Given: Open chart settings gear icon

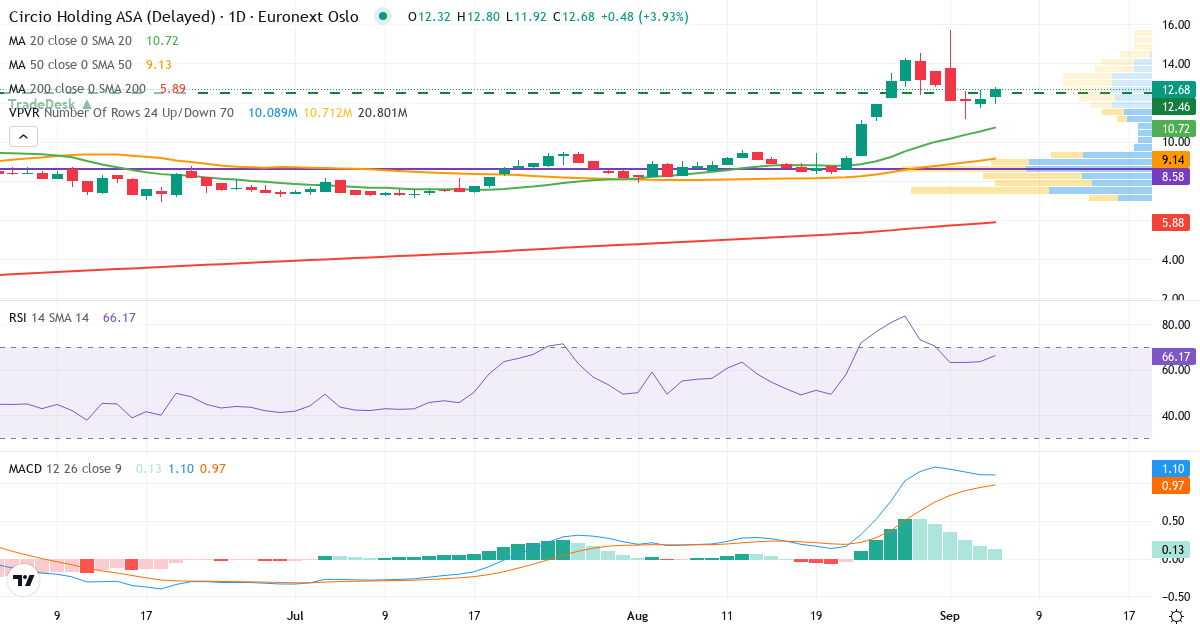Looking at the screenshot, I should (x=1177, y=616).
